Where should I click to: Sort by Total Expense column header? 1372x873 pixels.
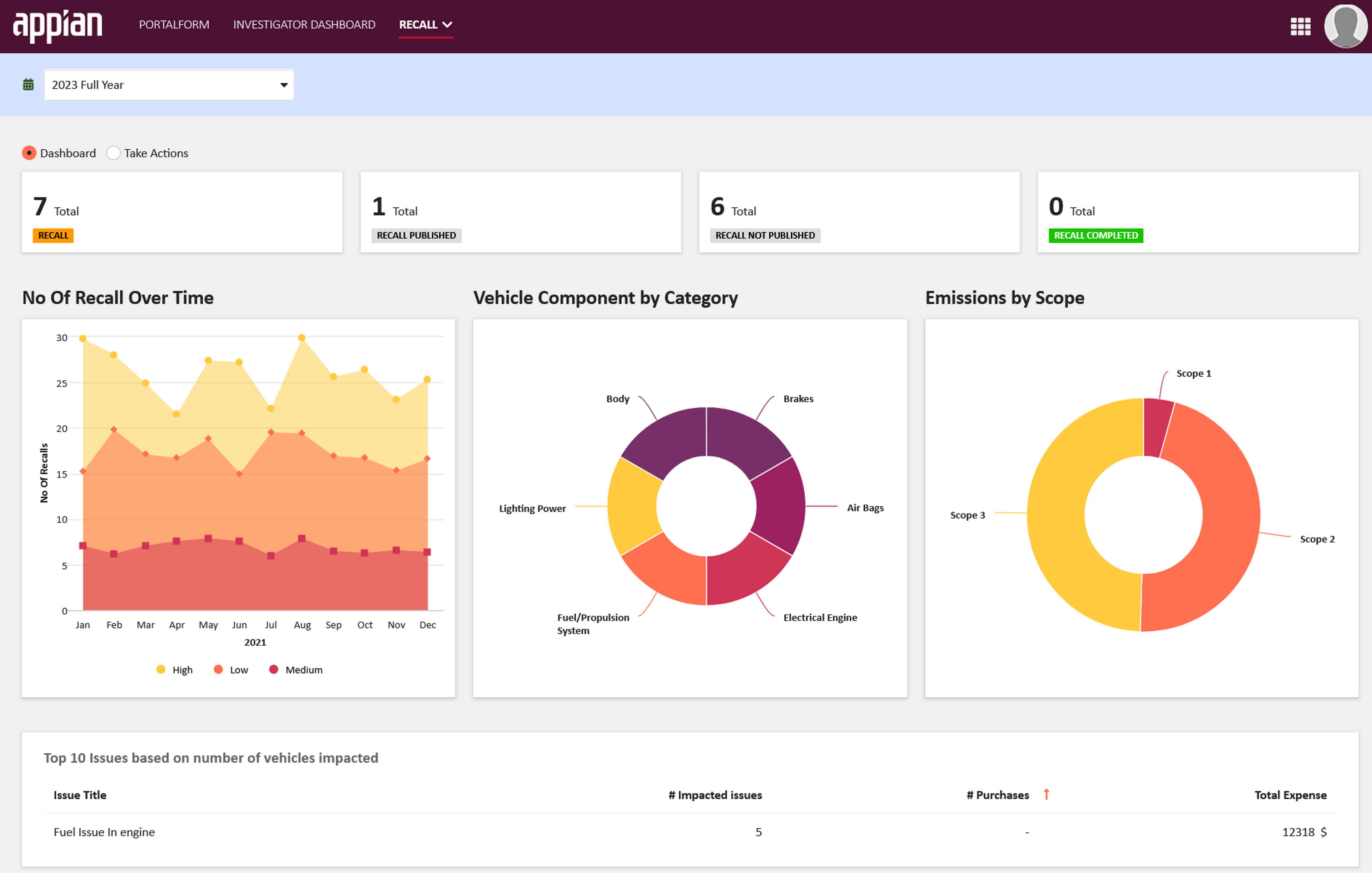tap(1291, 795)
